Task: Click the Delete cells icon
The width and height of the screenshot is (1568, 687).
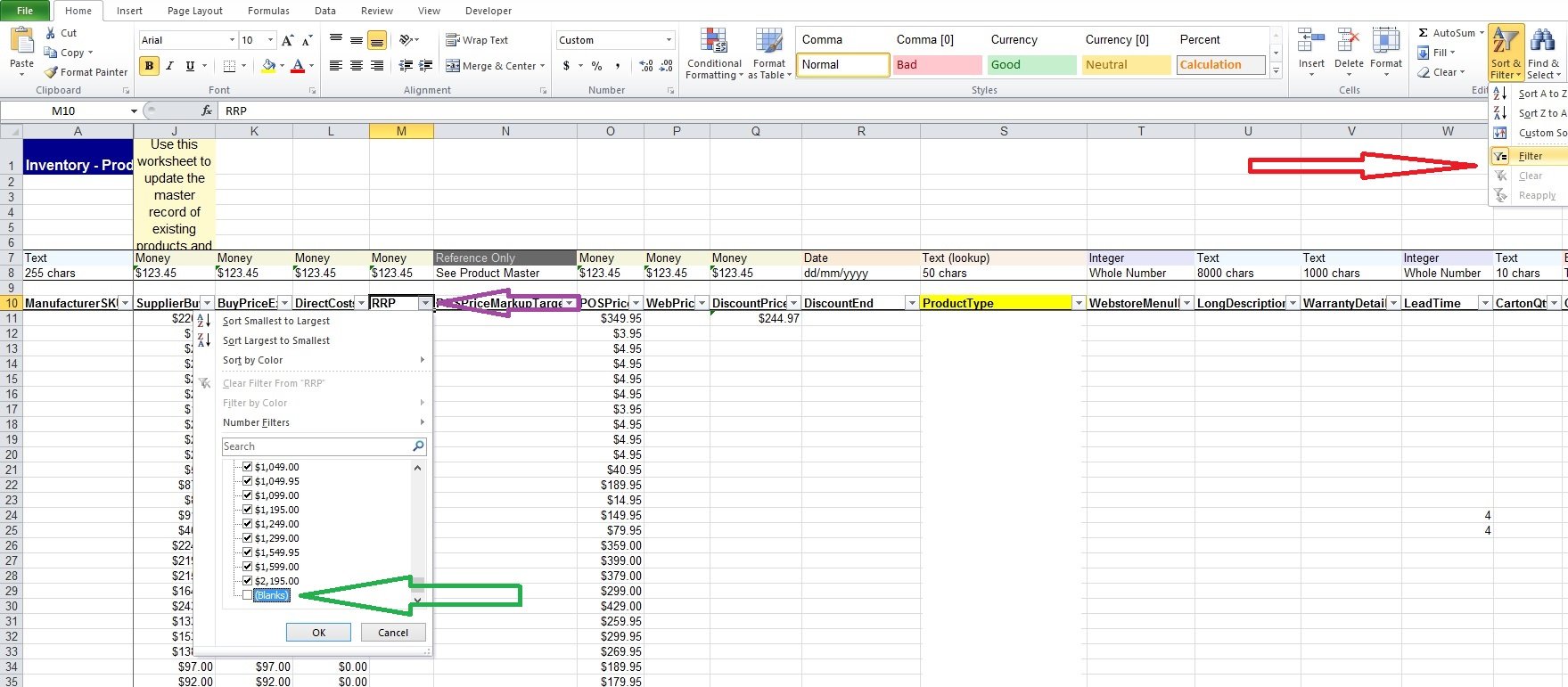Action: pyautogui.click(x=1349, y=41)
